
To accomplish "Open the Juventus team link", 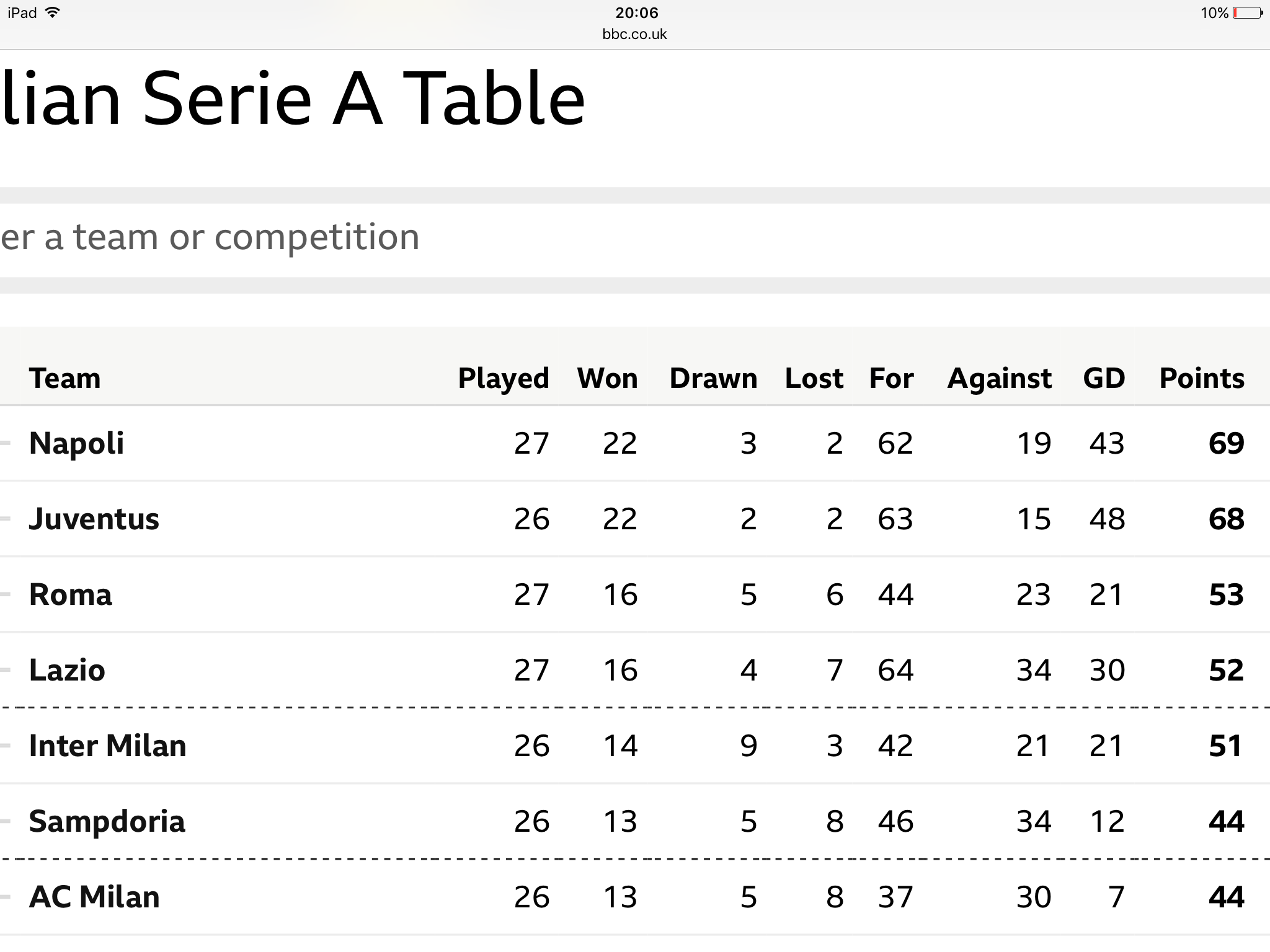I will [x=94, y=519].
